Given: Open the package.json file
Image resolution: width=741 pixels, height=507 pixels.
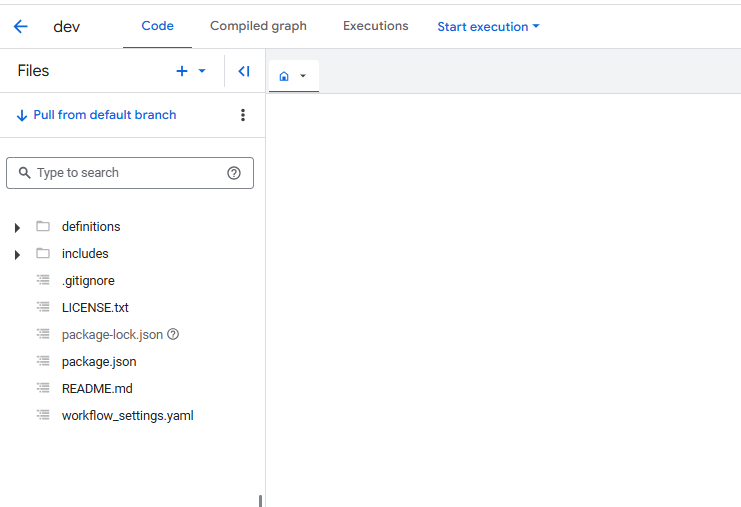Looking at the screenshot, I should tap(99, 362).
